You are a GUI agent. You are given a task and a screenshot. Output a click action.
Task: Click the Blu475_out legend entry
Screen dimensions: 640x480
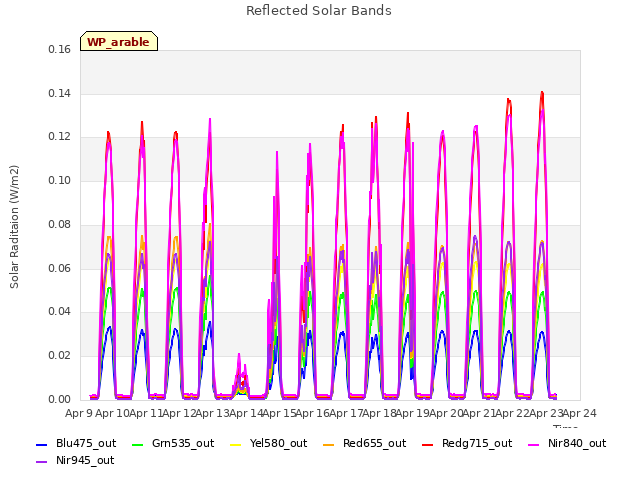click(76, 443)
